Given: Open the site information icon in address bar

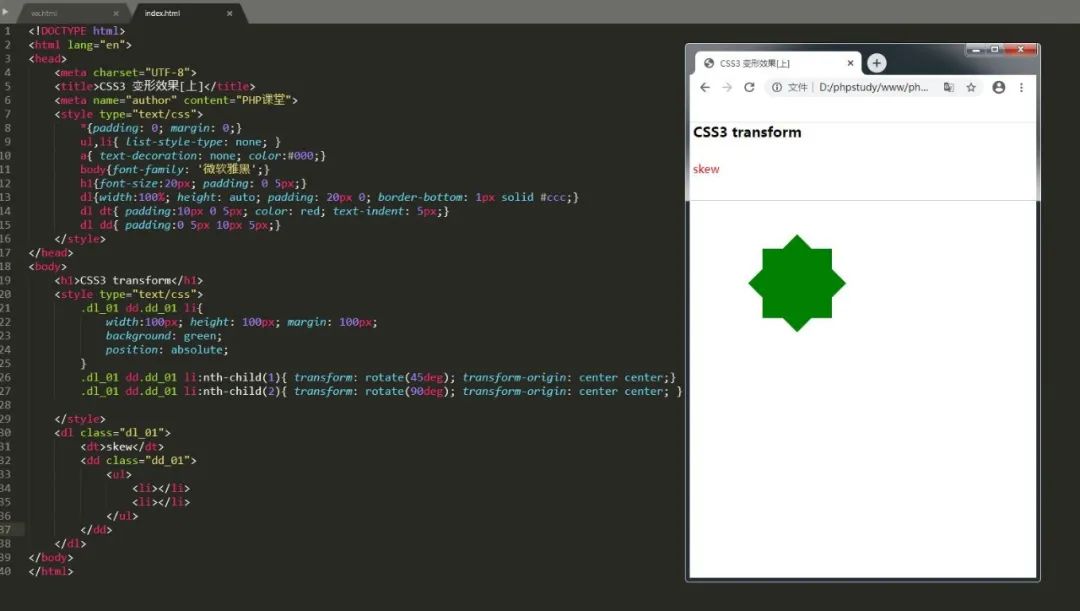Looking at the screenshot, I should (x=777, y=88).
